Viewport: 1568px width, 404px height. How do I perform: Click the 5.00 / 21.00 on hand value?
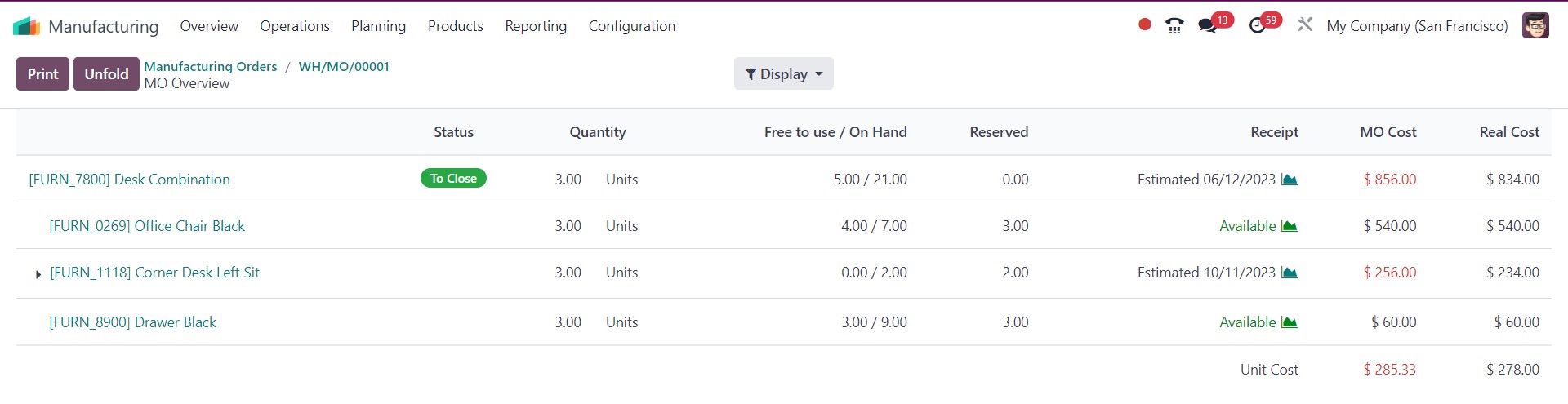[x=871, y=180]
